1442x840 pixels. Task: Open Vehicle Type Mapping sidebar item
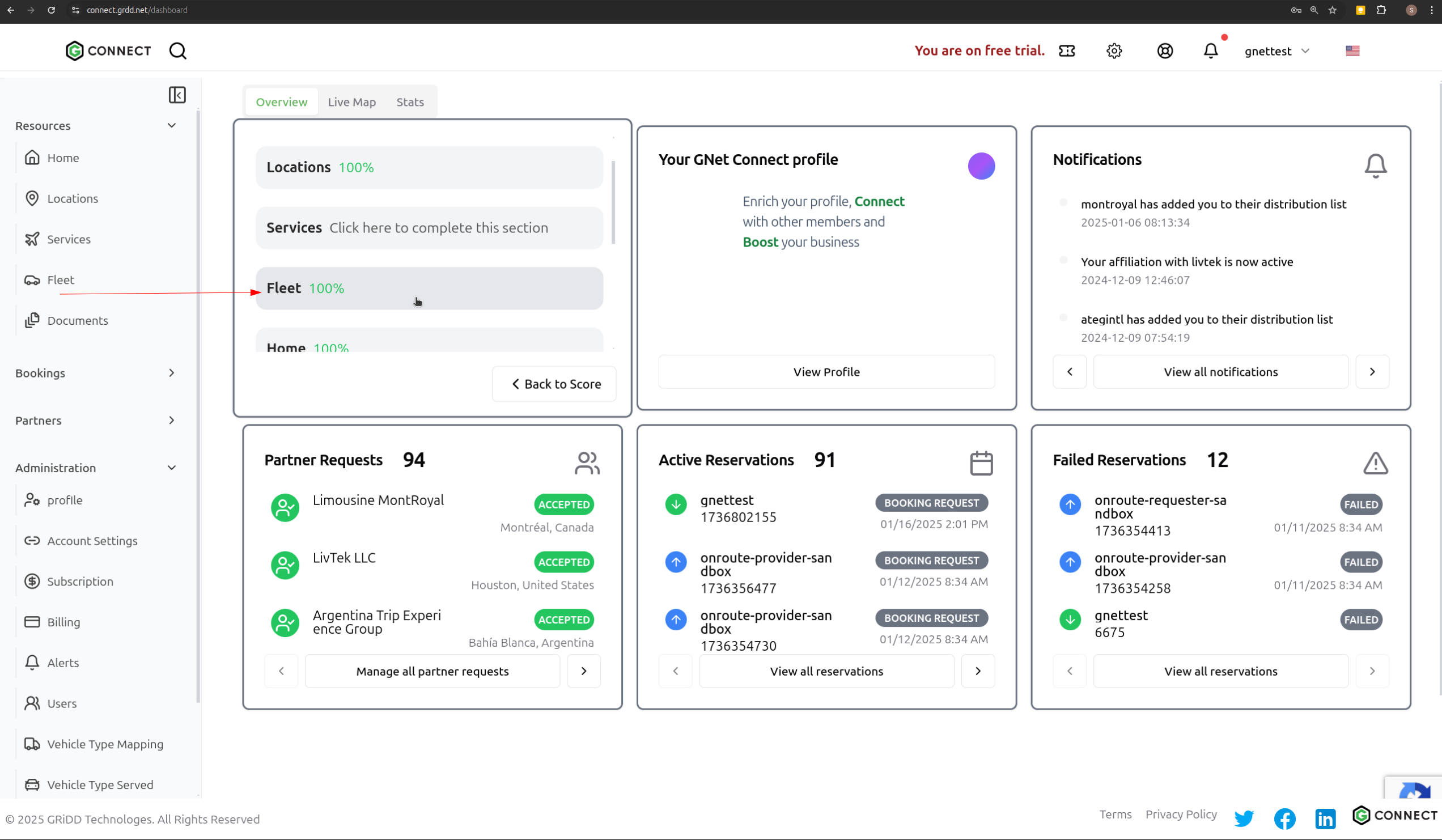105,744
